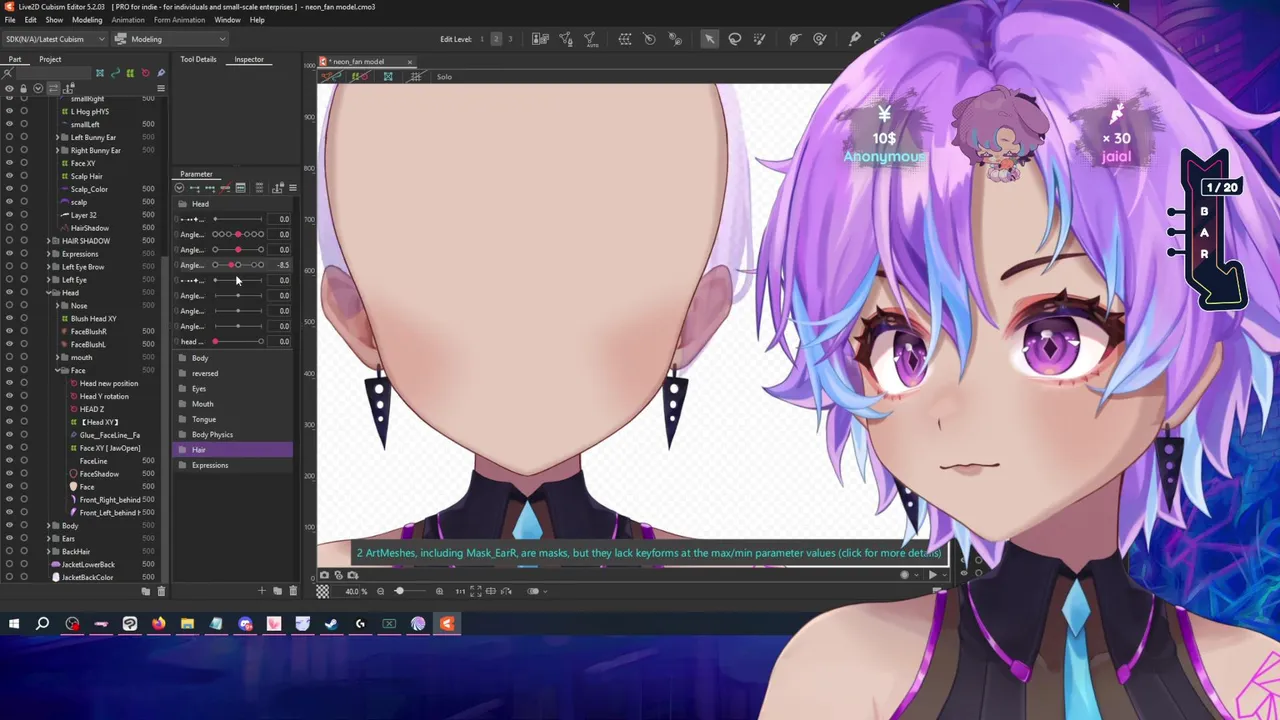
Task: Set Edit Level to 1
Action: point(482,39)
